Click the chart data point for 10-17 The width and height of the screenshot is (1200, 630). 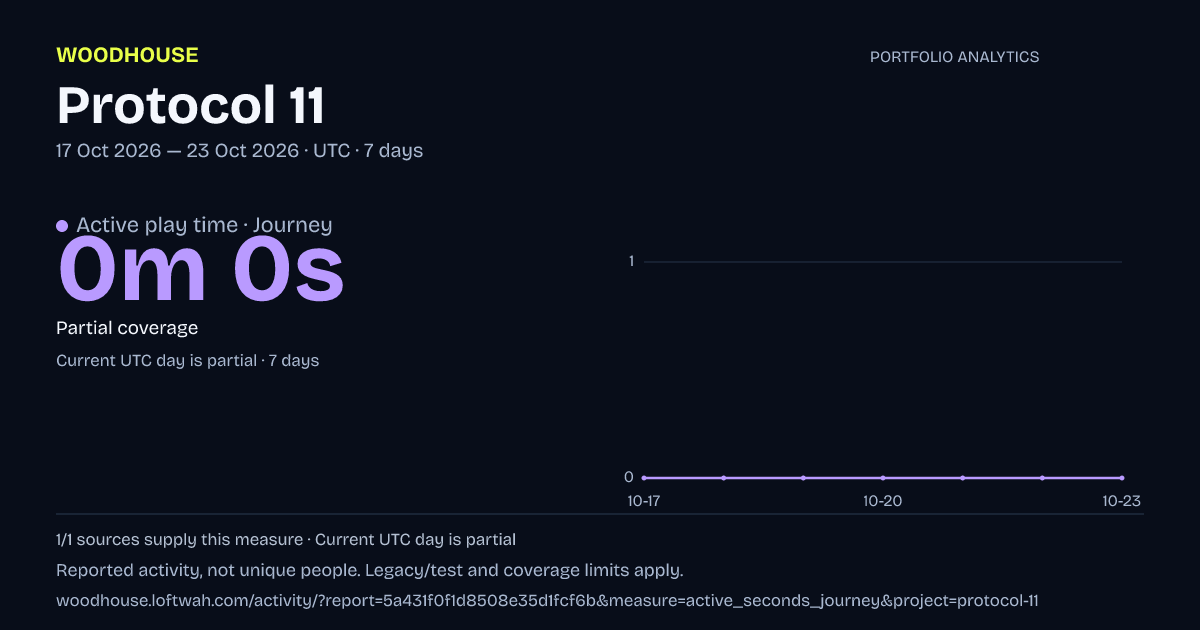[643, 478]
